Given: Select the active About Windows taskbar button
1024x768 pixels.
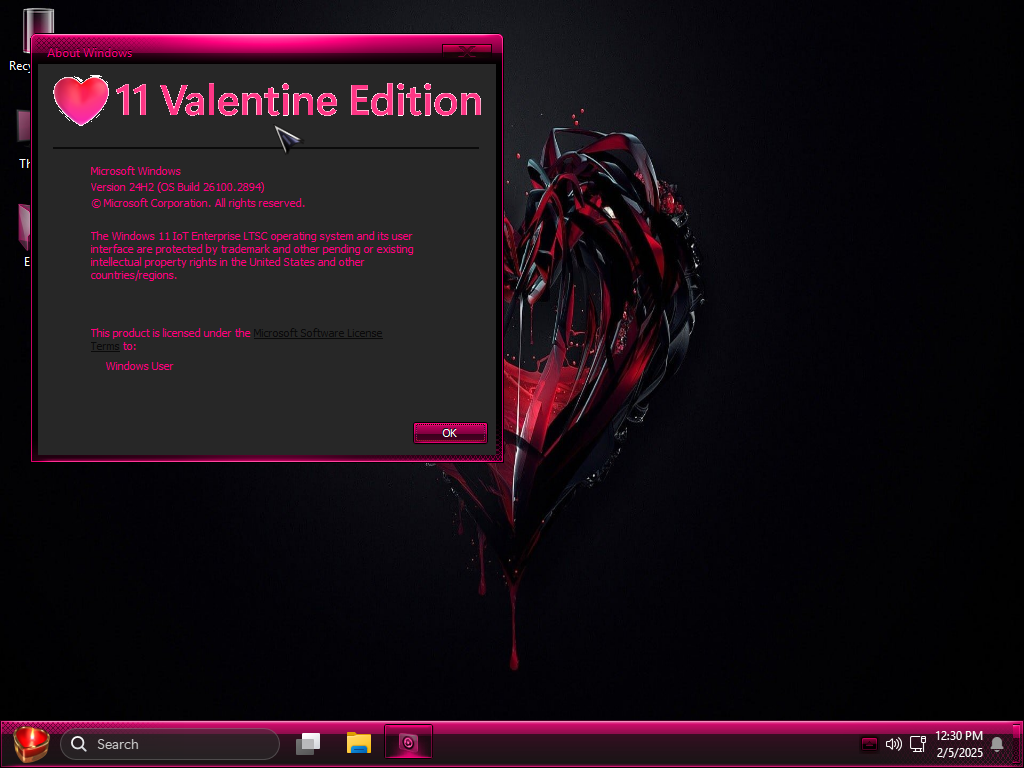Looking at the screenshot, I should click(x=408, y=743).
